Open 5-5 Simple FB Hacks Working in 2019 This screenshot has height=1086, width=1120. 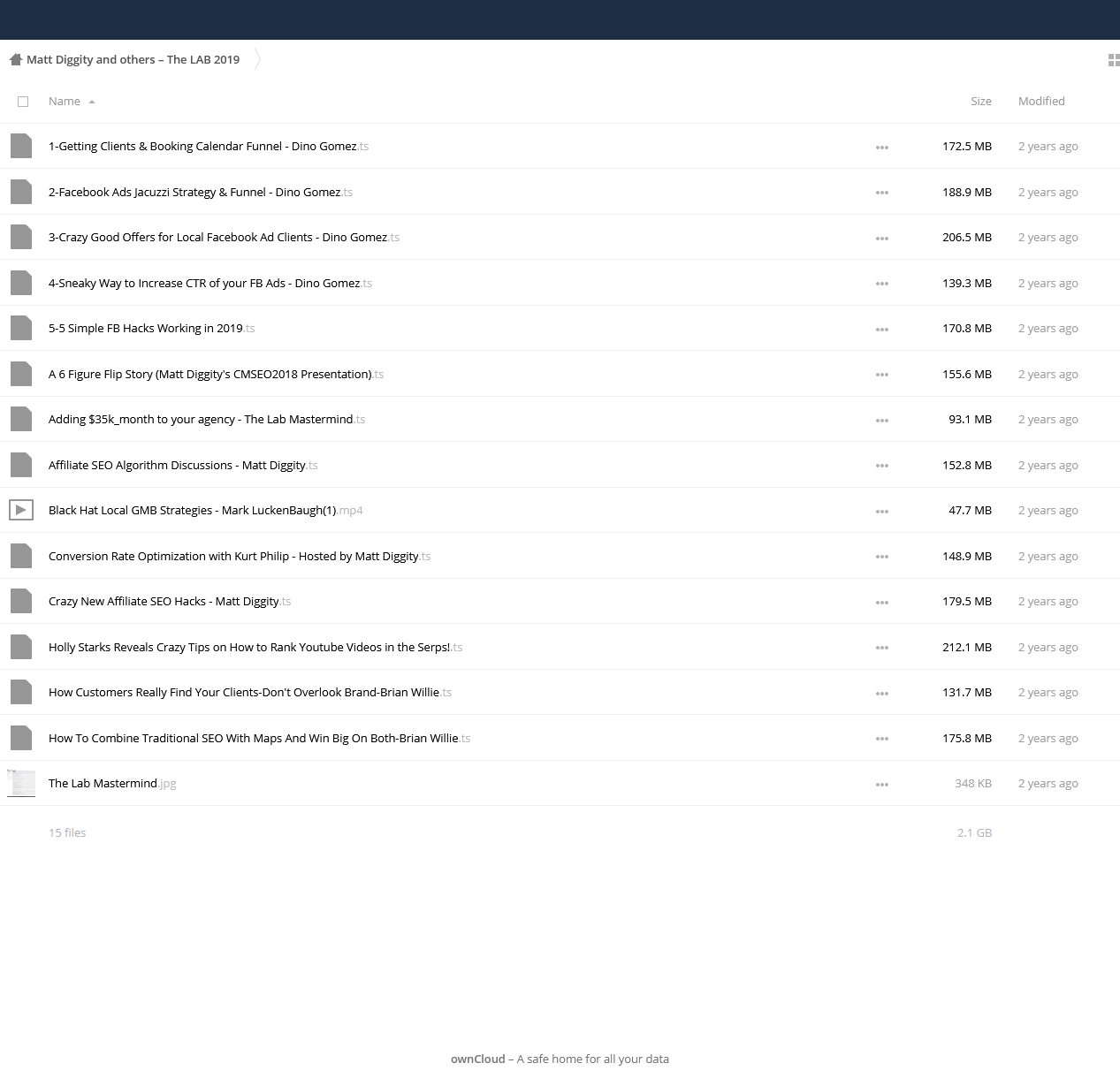coord(151,329)
